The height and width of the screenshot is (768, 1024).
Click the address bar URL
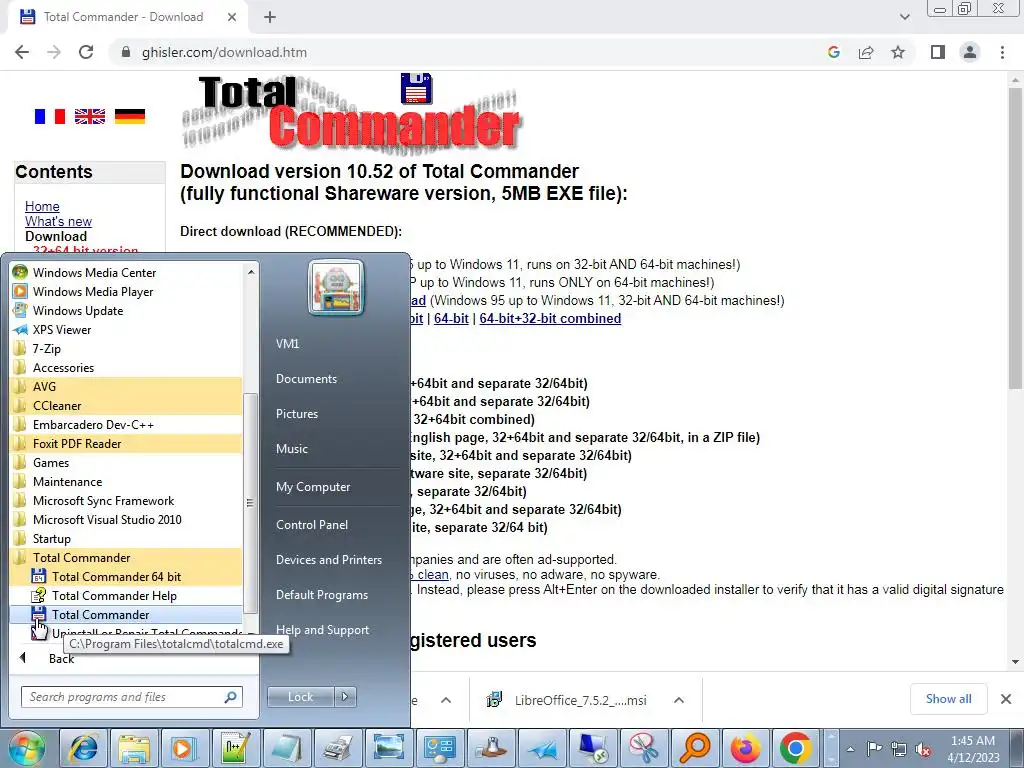224,52
